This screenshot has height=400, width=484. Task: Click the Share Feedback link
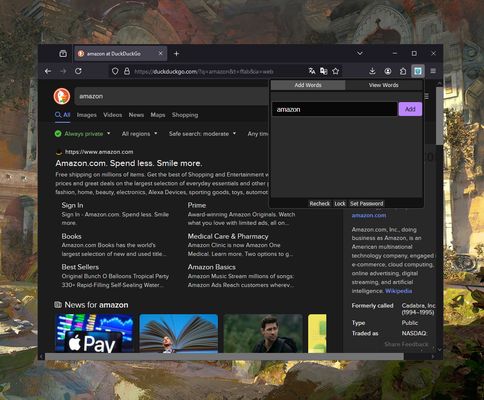(x=406, y=344)
